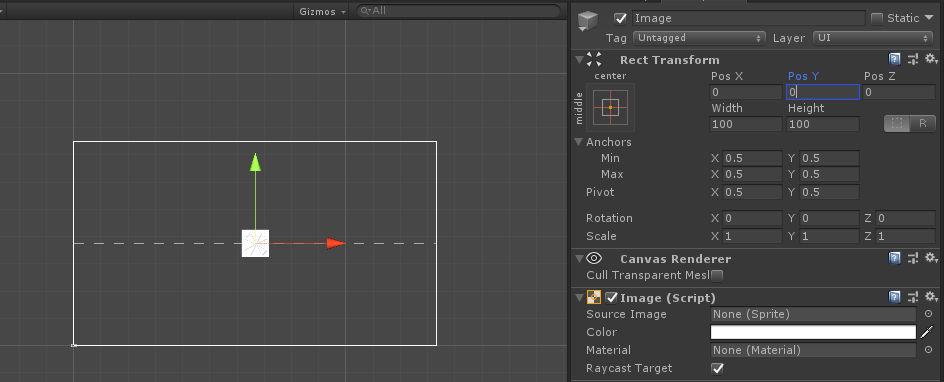Click the Pos Z field

[899, 92]
